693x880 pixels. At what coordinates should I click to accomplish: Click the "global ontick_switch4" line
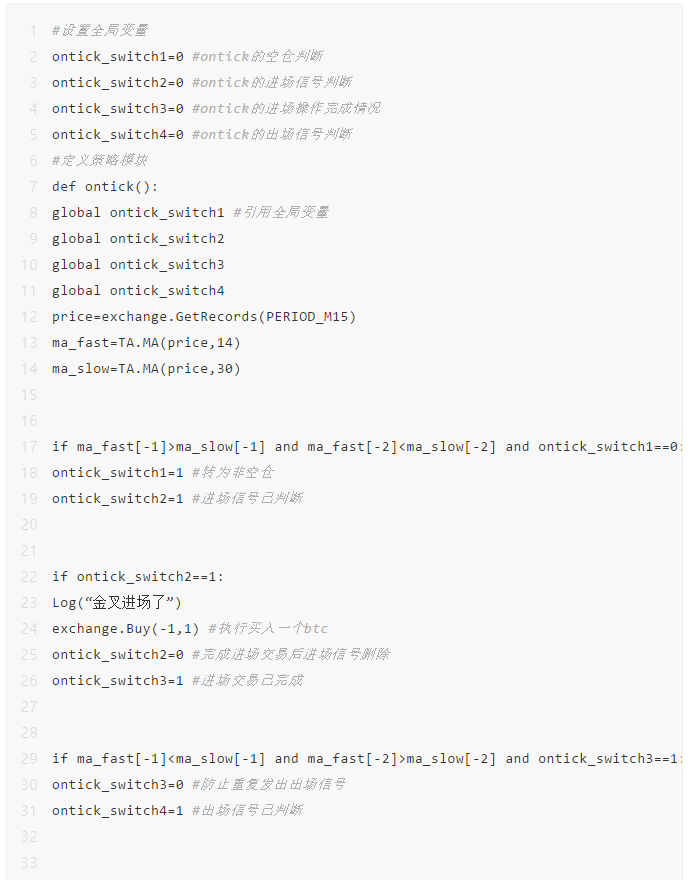pos(138,290)
